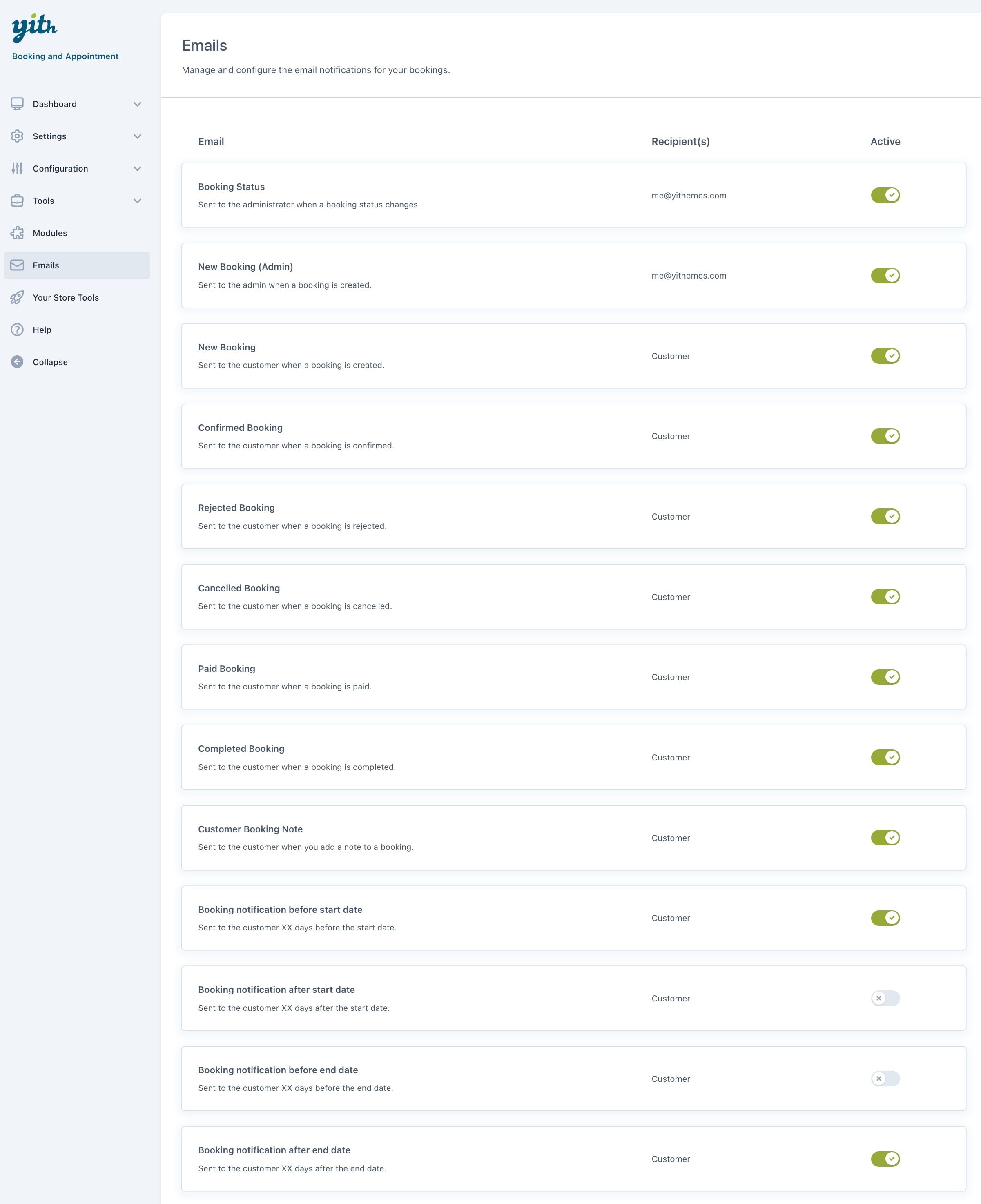Click the Settings gear icon
This screenshot has height=1204, width=981.
18,136
